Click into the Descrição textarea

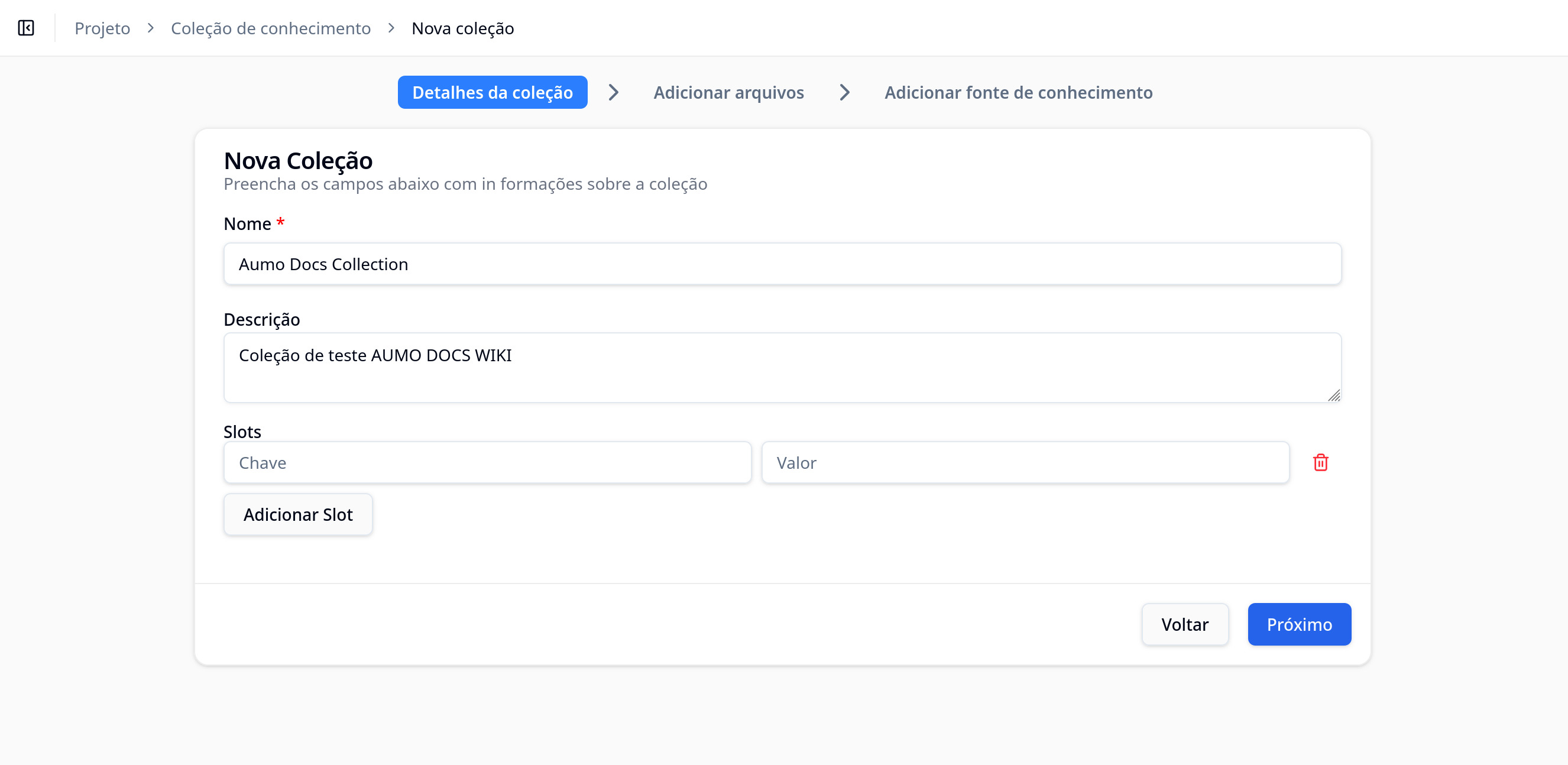782,368
